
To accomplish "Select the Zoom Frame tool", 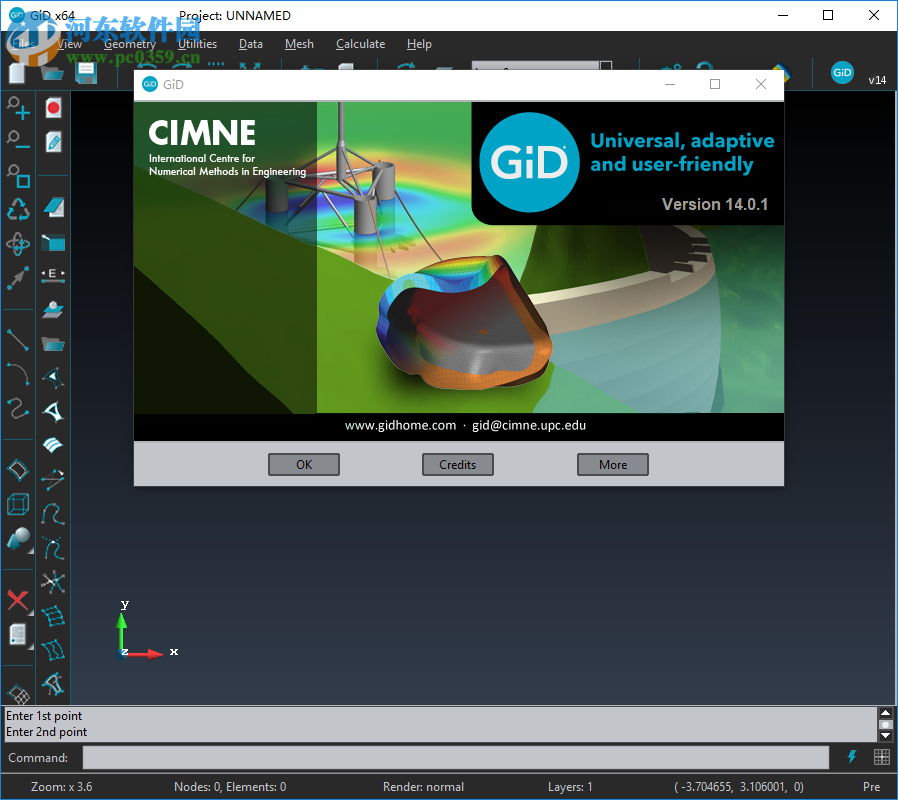I will (18, 176).
